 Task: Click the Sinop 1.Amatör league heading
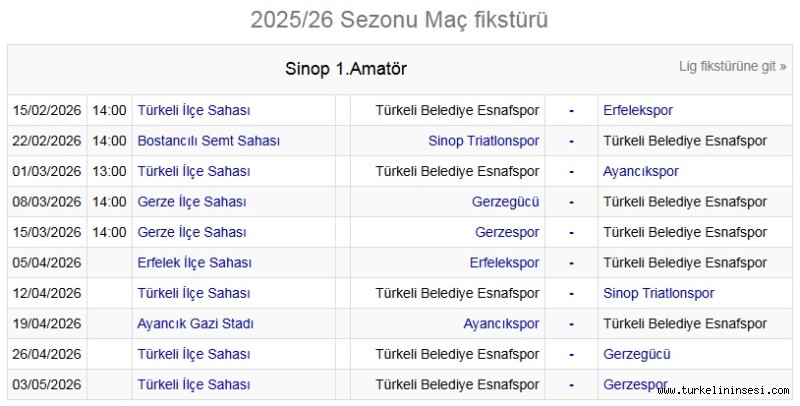pyautogui.click(x=346, y=69)
